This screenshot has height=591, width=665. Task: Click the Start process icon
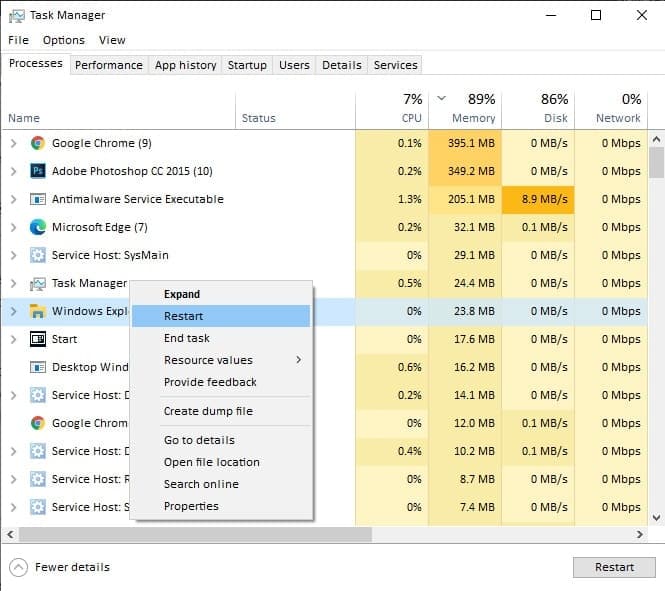[x=38, y=339]
